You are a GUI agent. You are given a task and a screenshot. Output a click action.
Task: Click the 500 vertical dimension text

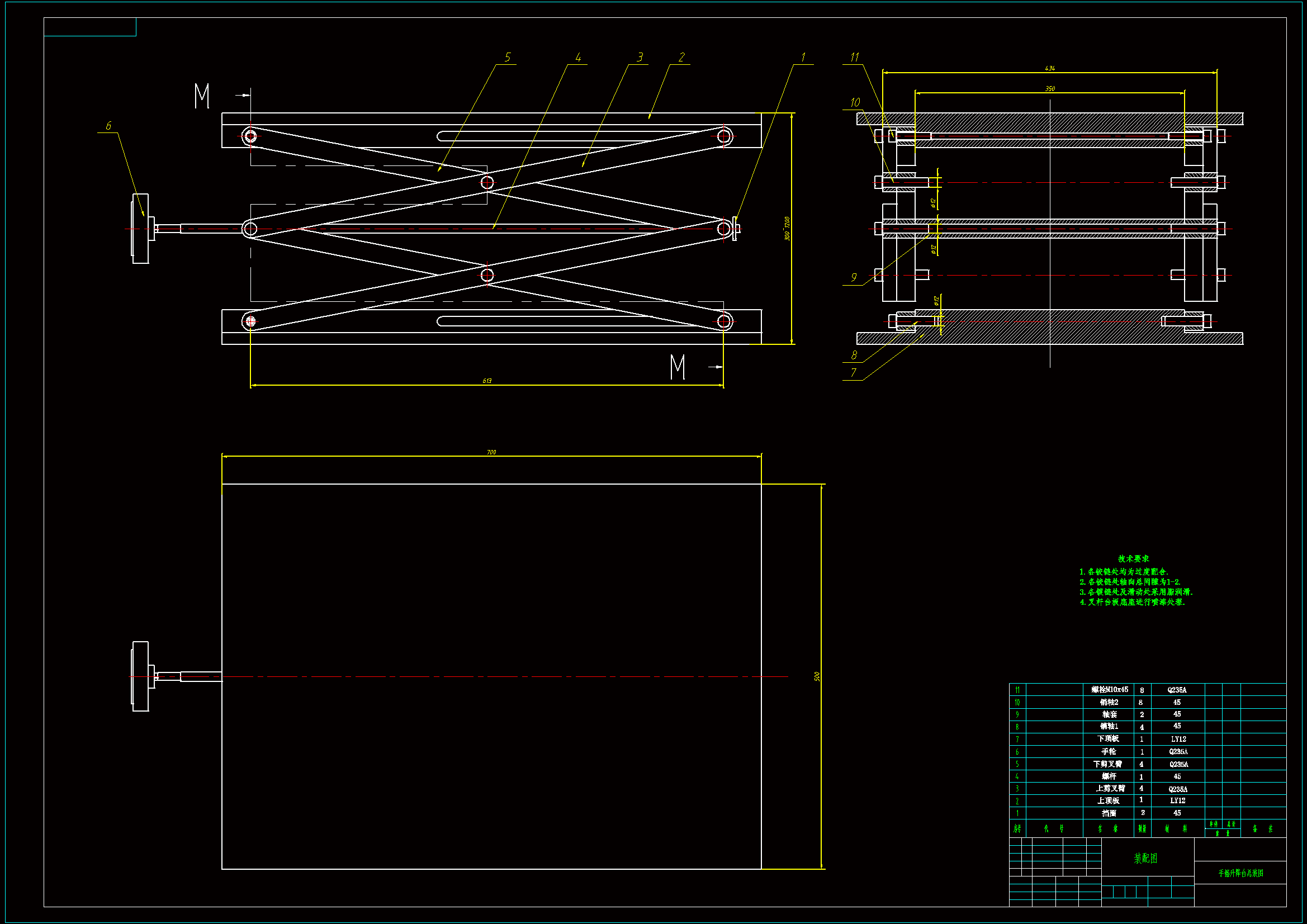(x=817, y=676)
